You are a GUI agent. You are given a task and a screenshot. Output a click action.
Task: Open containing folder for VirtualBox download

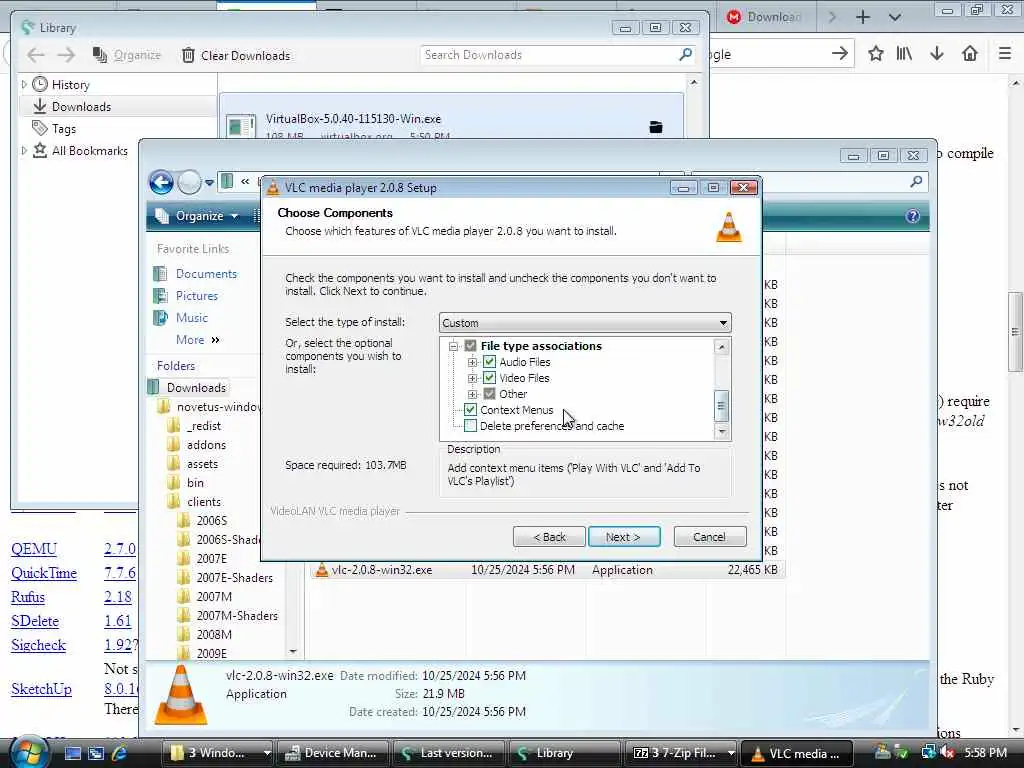pyautogui.click(x=656, y=127)
